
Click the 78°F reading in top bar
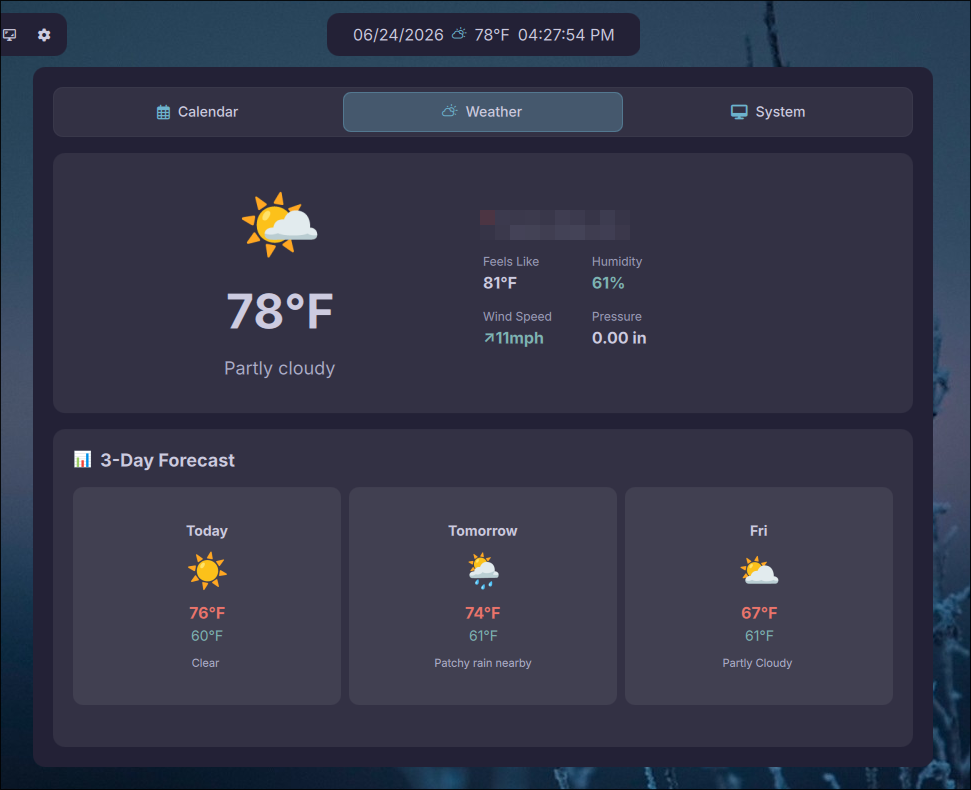[492, 35]
